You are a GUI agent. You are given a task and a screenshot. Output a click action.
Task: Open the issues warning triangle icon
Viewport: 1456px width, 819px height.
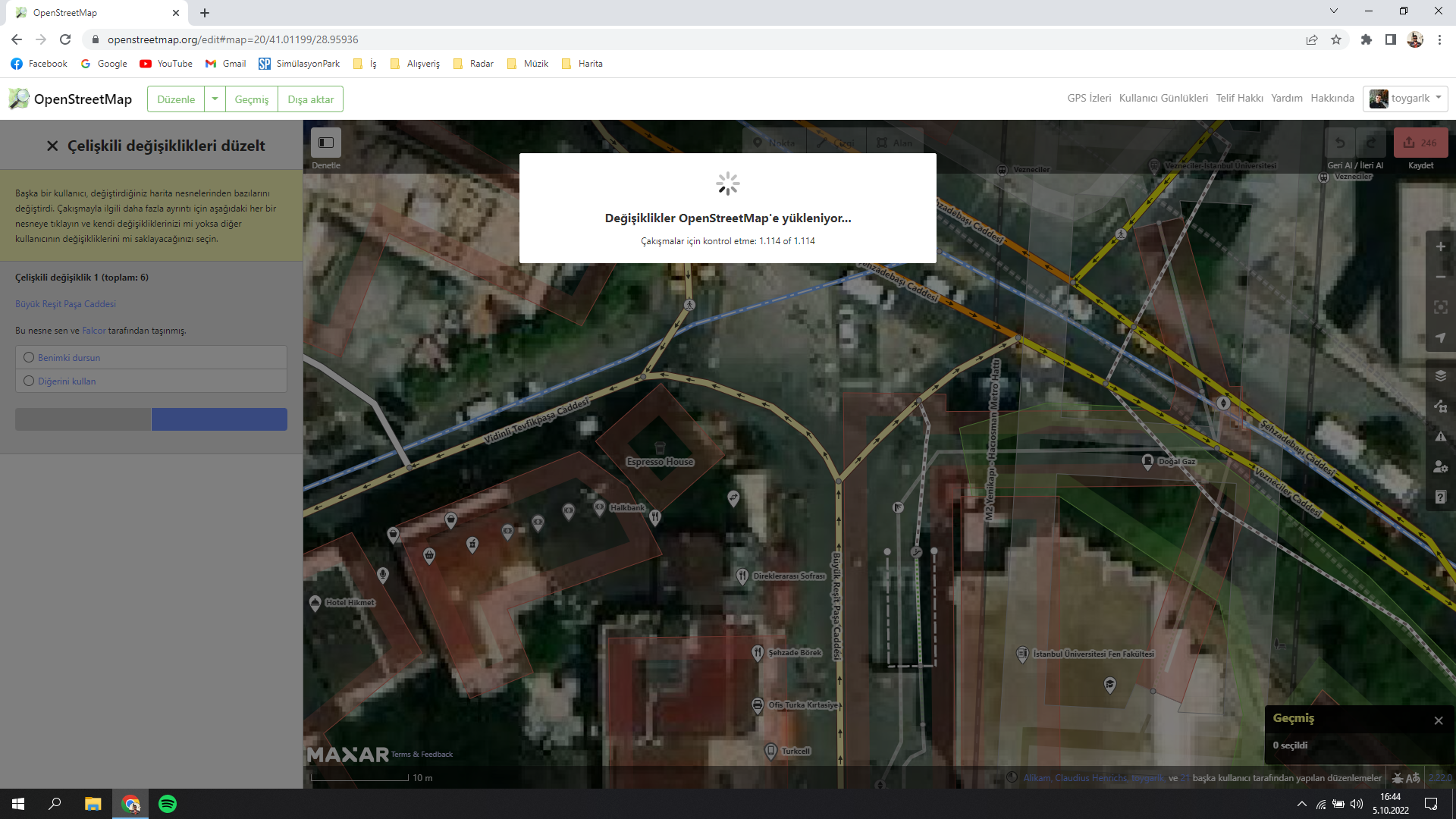pyautogui.click(x=1440, y=437)
